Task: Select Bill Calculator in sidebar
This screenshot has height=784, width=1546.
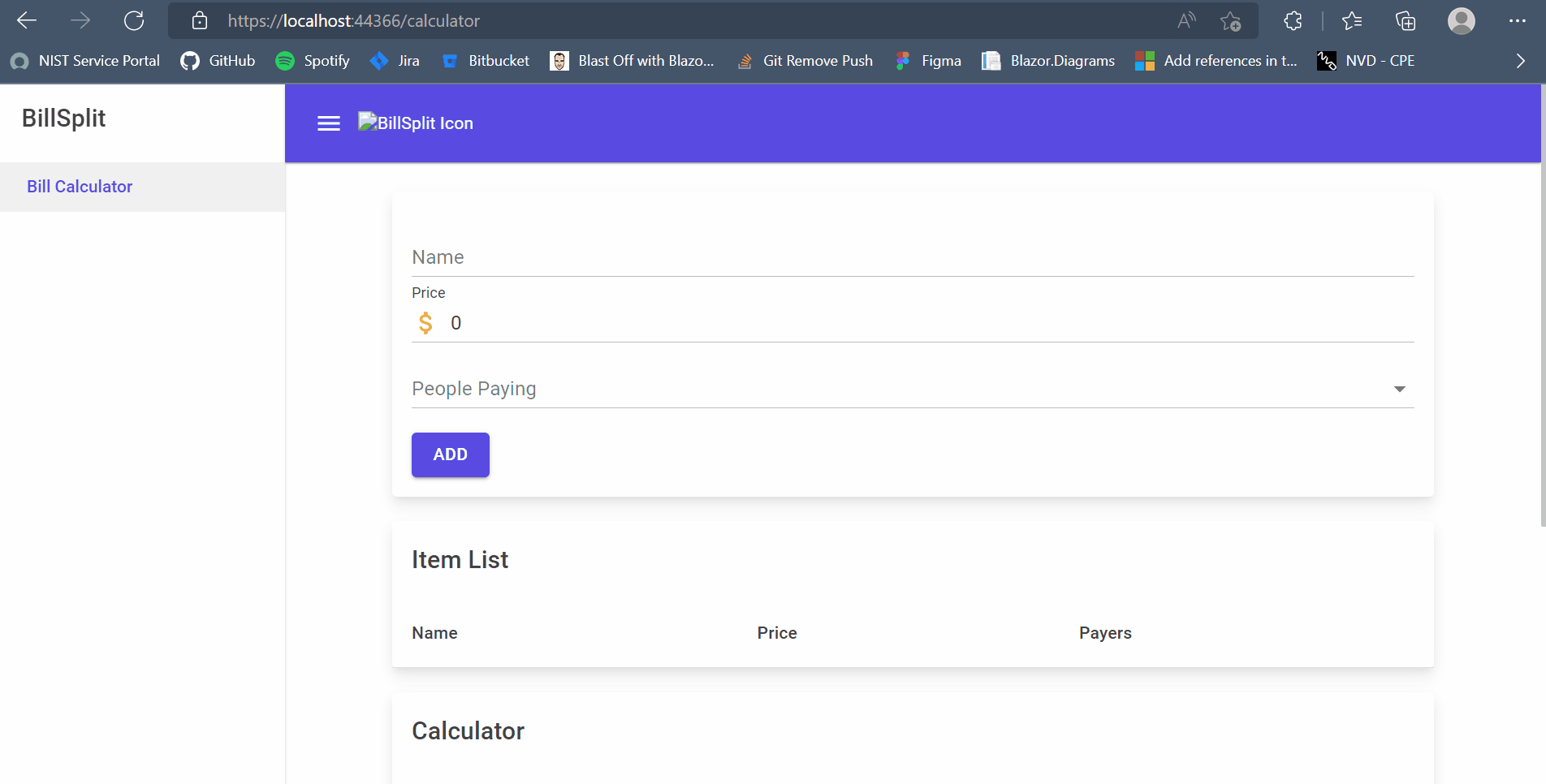Action: 80,187
